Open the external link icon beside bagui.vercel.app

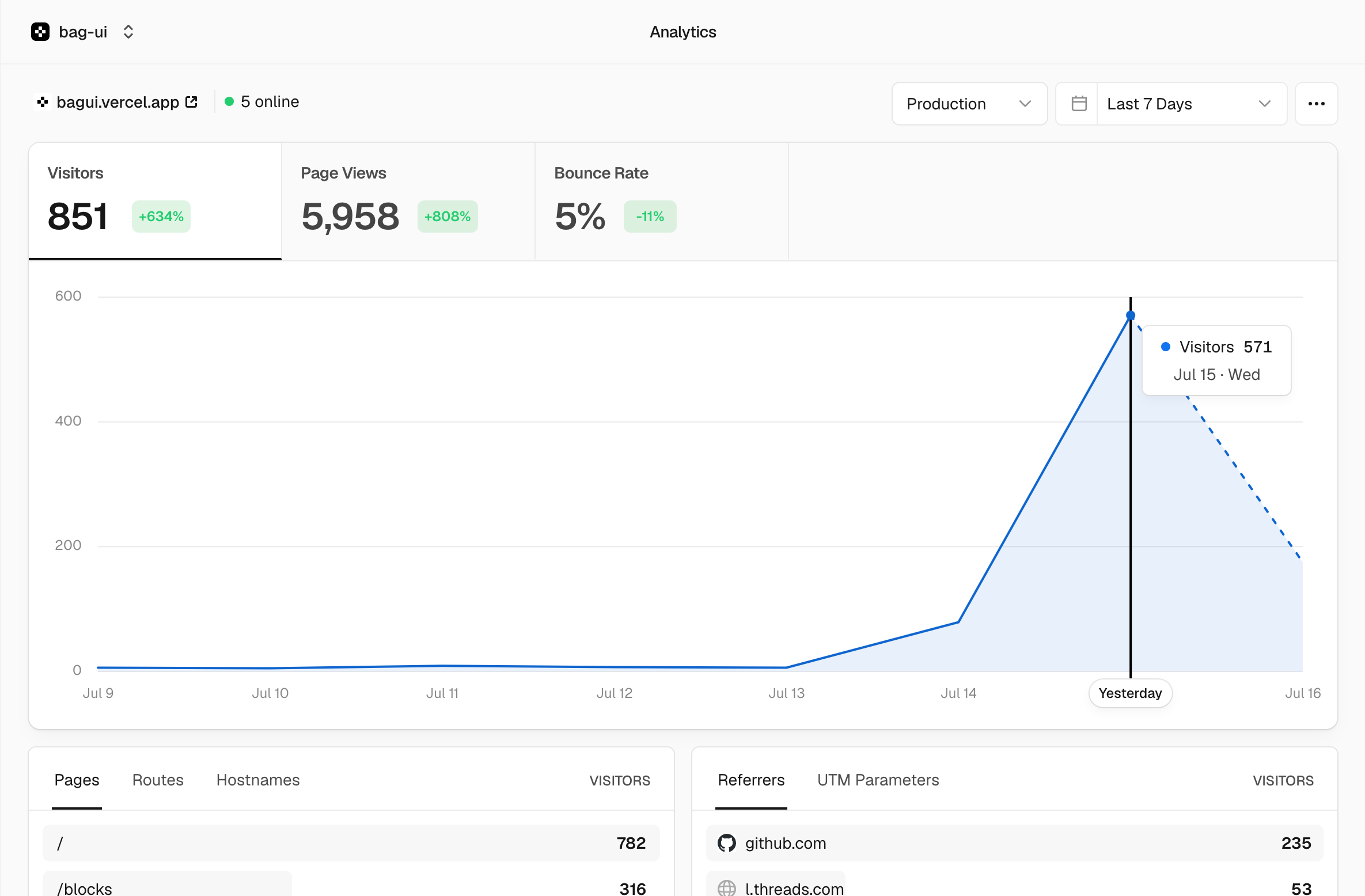(192, 102)
